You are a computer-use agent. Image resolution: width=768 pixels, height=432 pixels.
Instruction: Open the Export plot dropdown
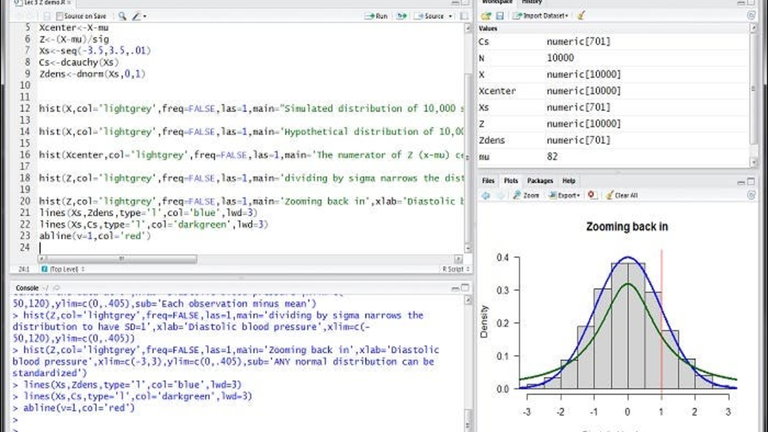coord(564,195)
